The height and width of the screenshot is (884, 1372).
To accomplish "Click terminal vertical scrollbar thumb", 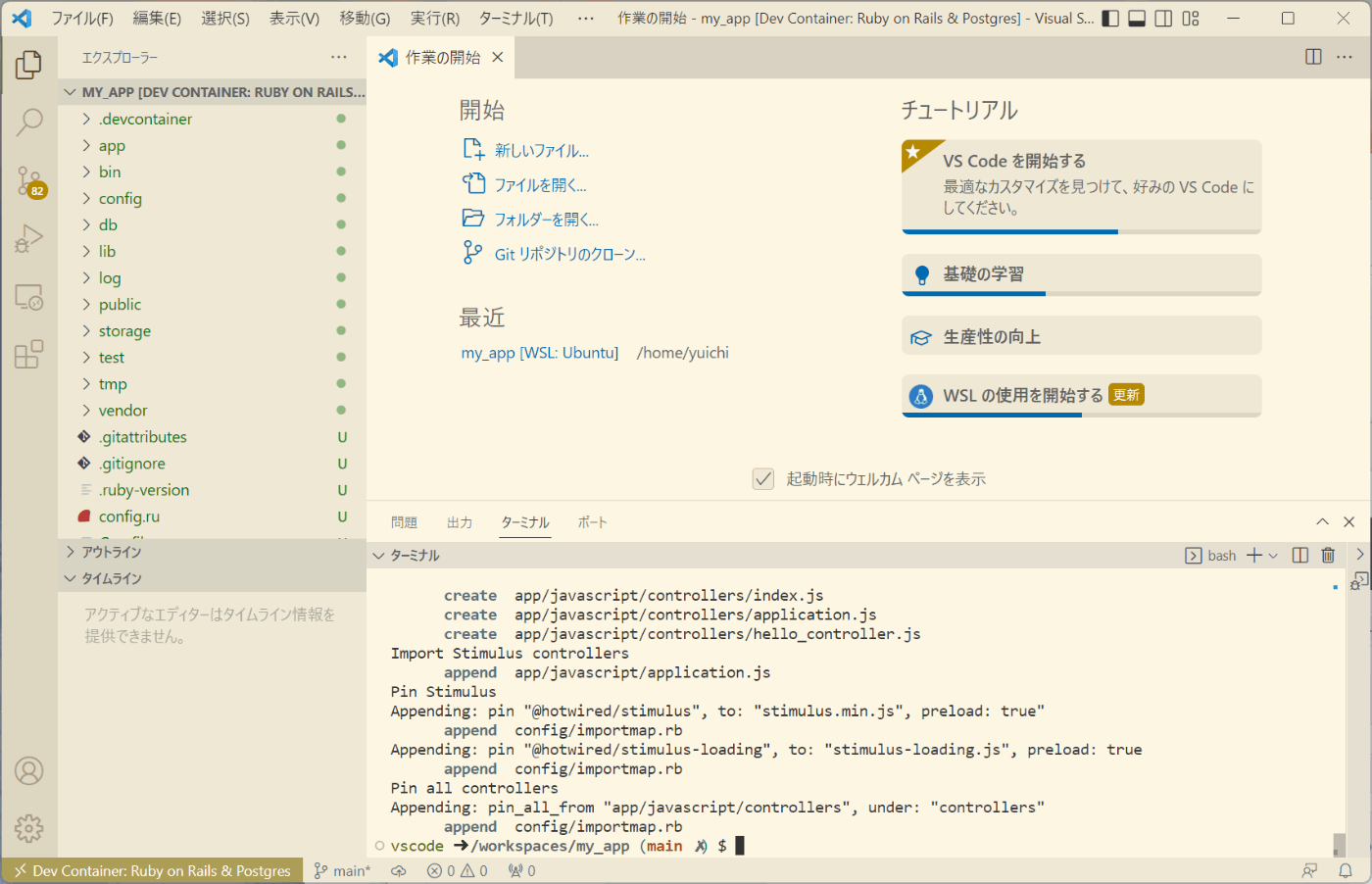I will pos(1339,845).
